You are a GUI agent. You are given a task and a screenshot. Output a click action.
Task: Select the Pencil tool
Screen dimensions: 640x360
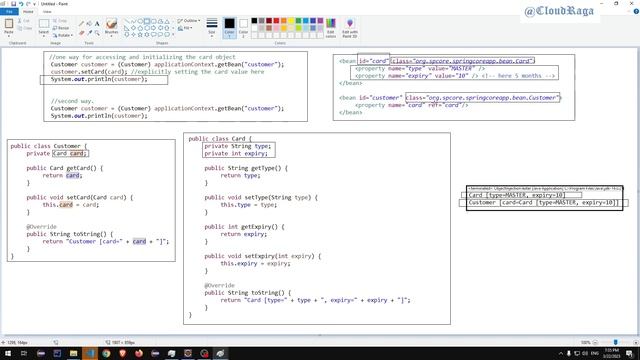coord(81,24)
